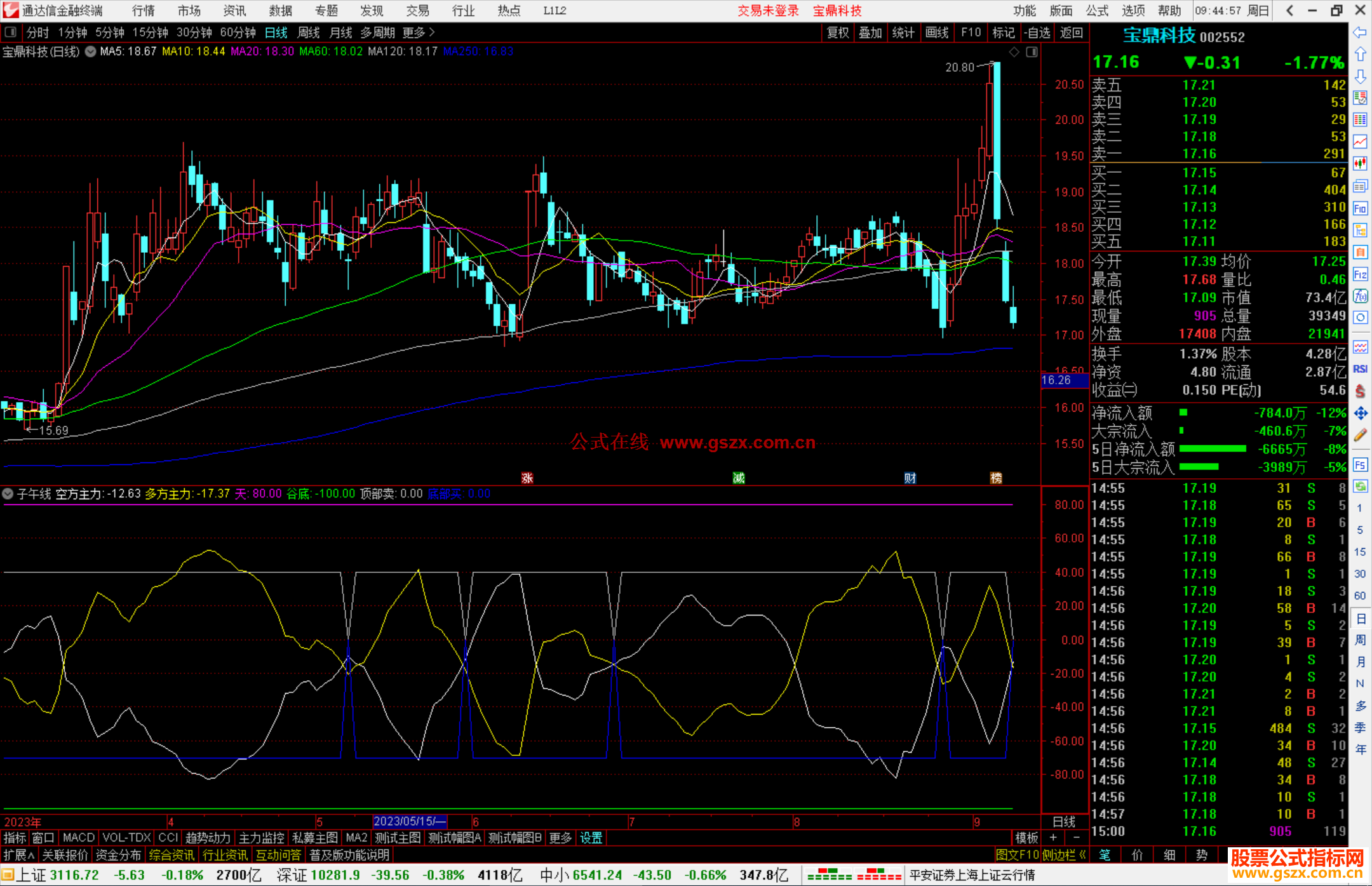This screenshot has height=886, width=1372.
Task: Expand the 扩展 panel at bottom left
Action: pyautogui.click(x=19, y=855)
